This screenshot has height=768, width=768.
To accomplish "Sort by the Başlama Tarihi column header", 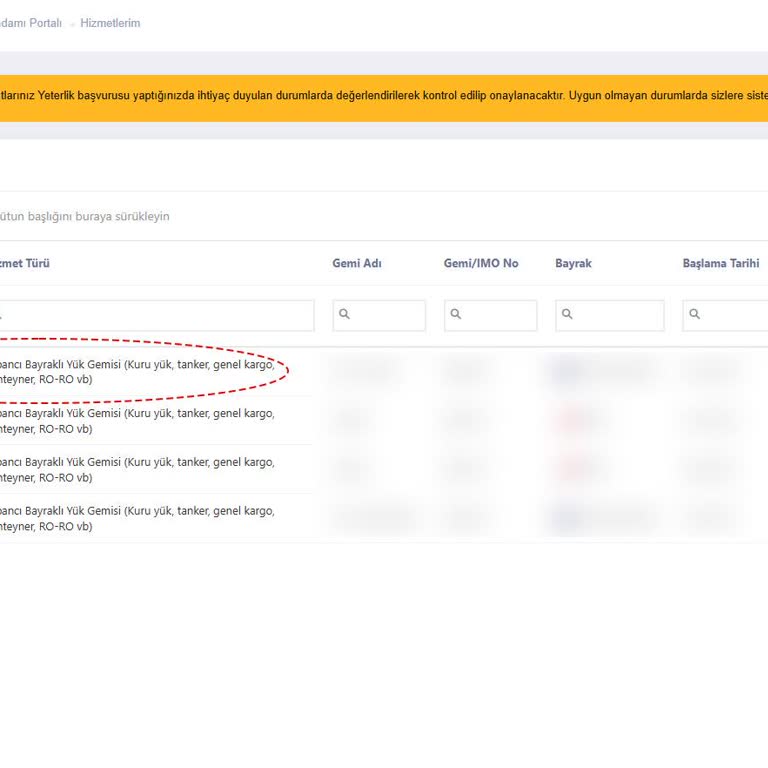I will (x=720, y=263).
